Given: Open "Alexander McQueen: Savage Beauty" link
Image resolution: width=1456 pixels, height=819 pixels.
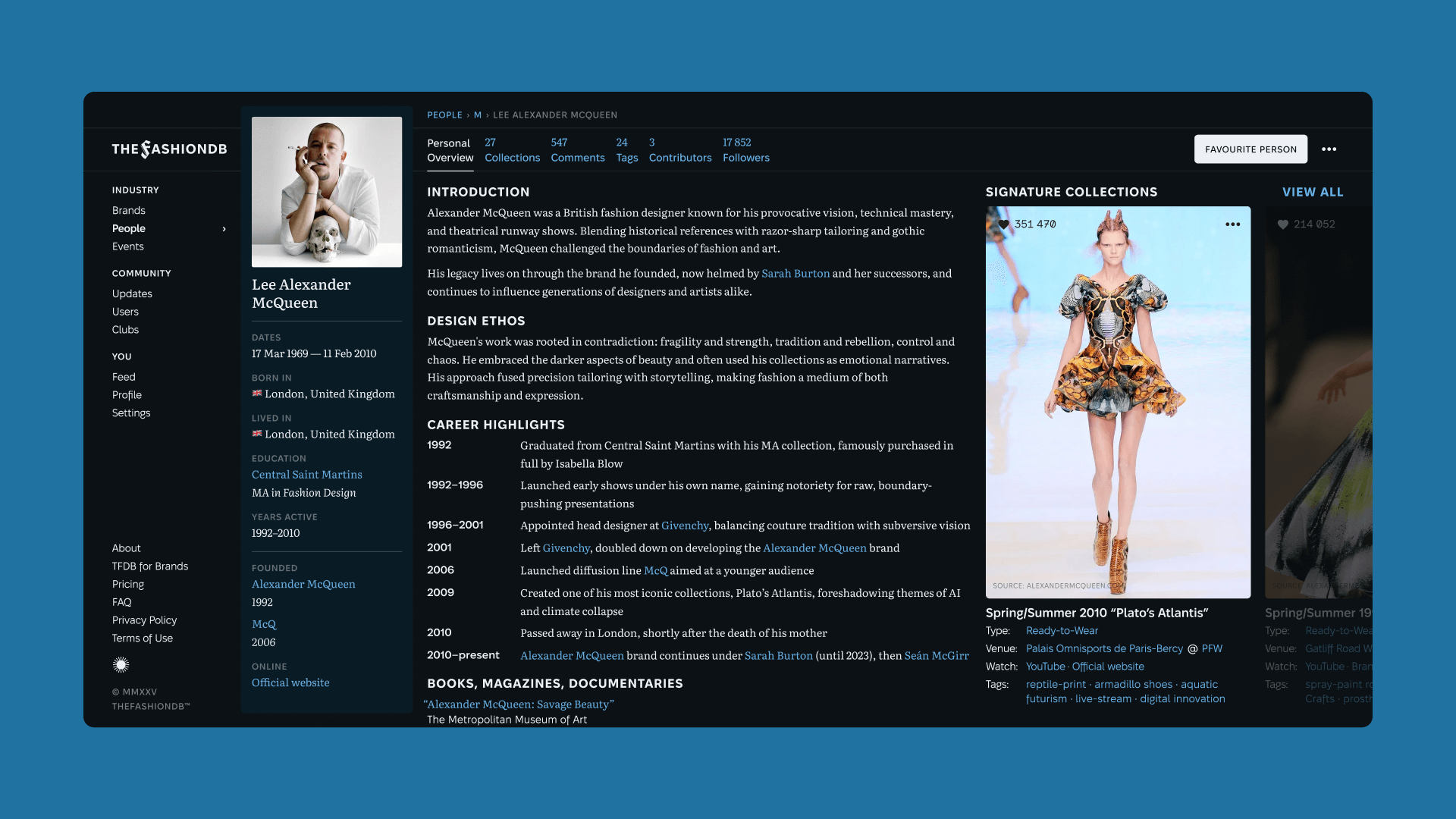Looking at the screenshot, I should click(519, 704).
